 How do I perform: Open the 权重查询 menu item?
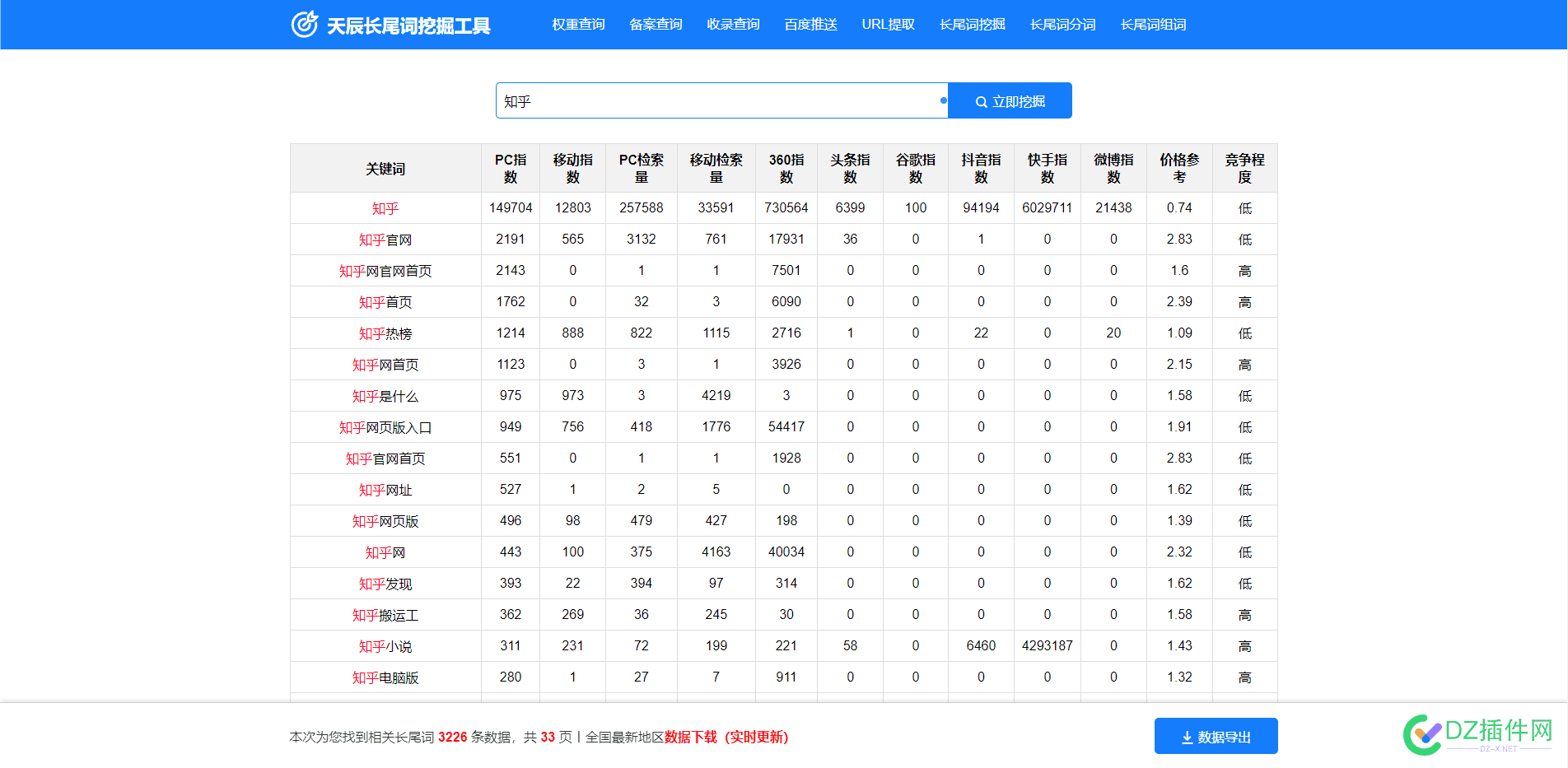578,25
